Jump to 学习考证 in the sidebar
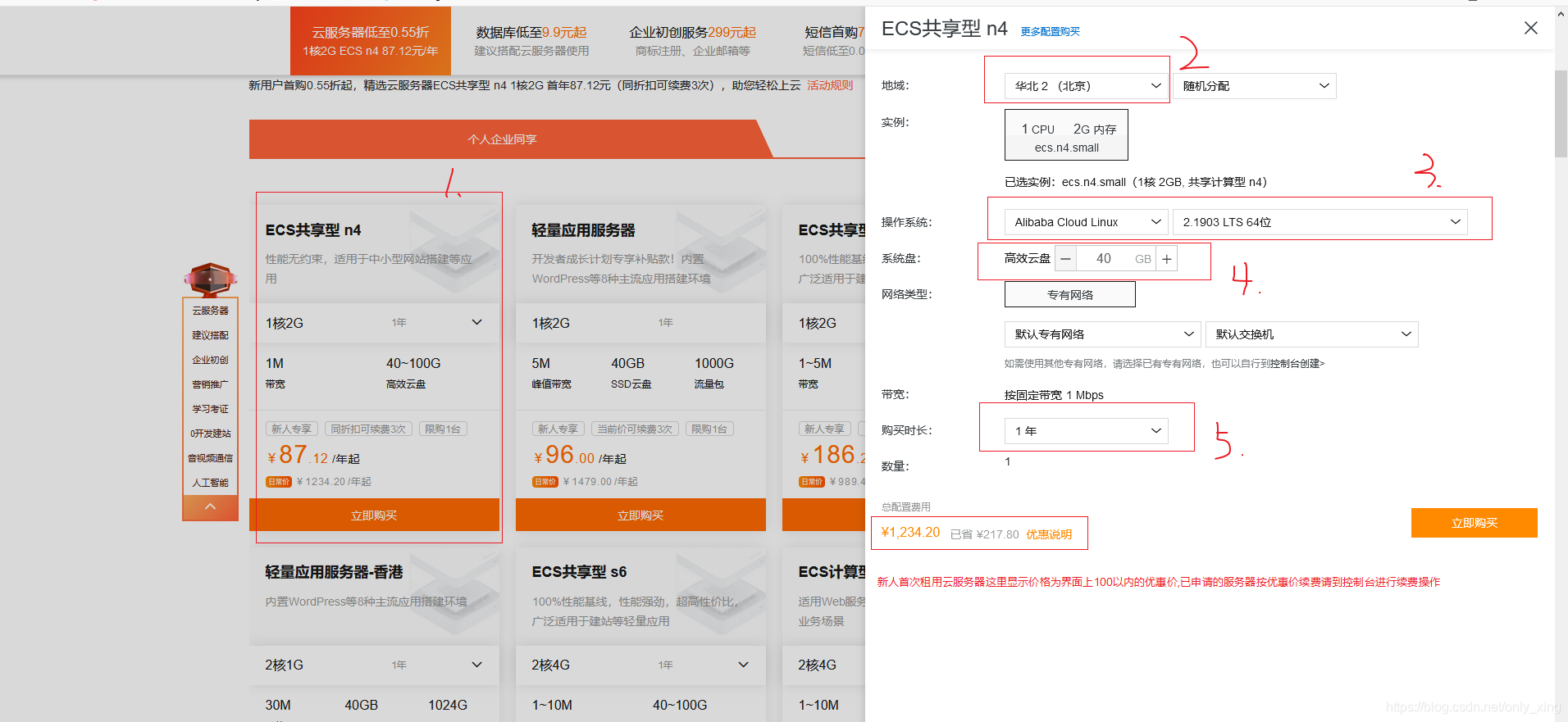Image resolution: width=1568 pixels, height=722 pixels. pos(210,409)
